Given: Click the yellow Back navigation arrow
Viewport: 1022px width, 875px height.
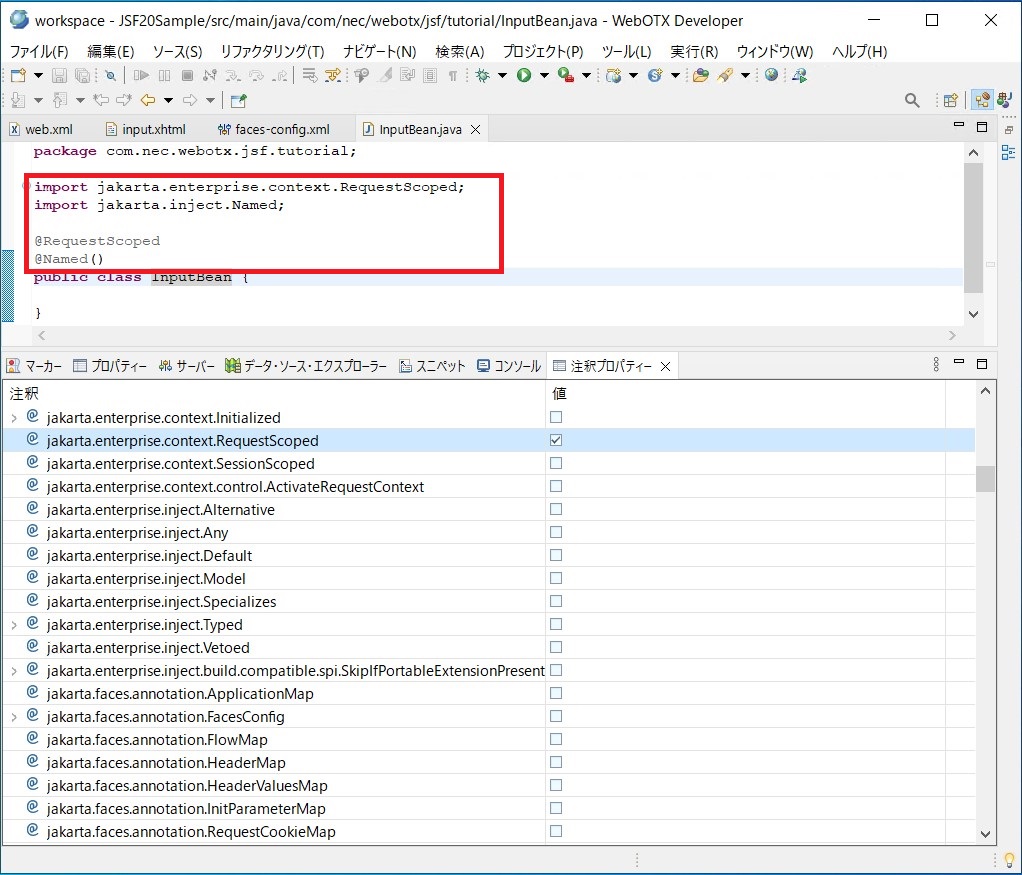Looking at the screenshot, I should [147, 100].
